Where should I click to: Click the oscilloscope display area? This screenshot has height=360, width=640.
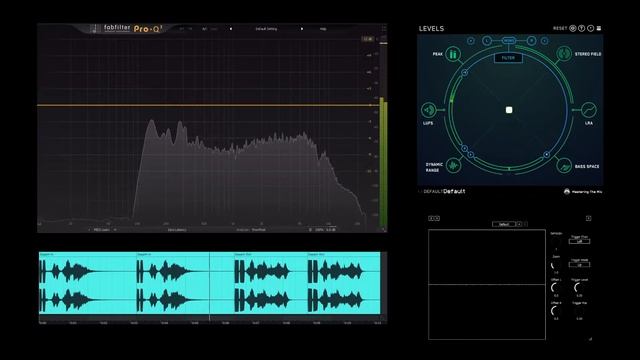point(487,284)
